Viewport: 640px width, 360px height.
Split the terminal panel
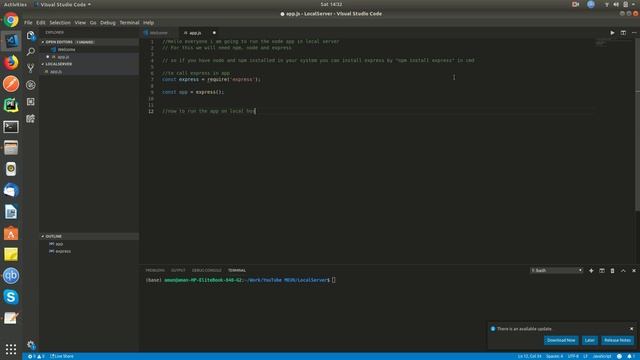coord(602,271)
